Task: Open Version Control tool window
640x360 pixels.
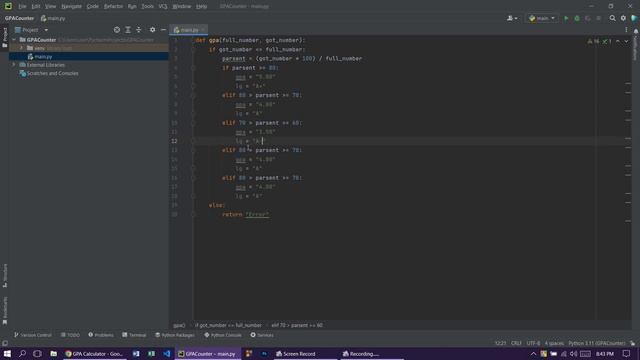Action: pyautogui.click(x=33, y=335)
